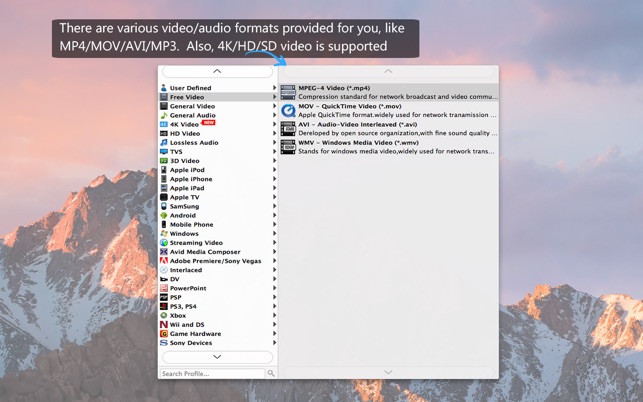This screenshot has height=402, width=643.
Task: Select MOV - QuickTime Video format
Action: pyautogui.click(x=389, y=111)
